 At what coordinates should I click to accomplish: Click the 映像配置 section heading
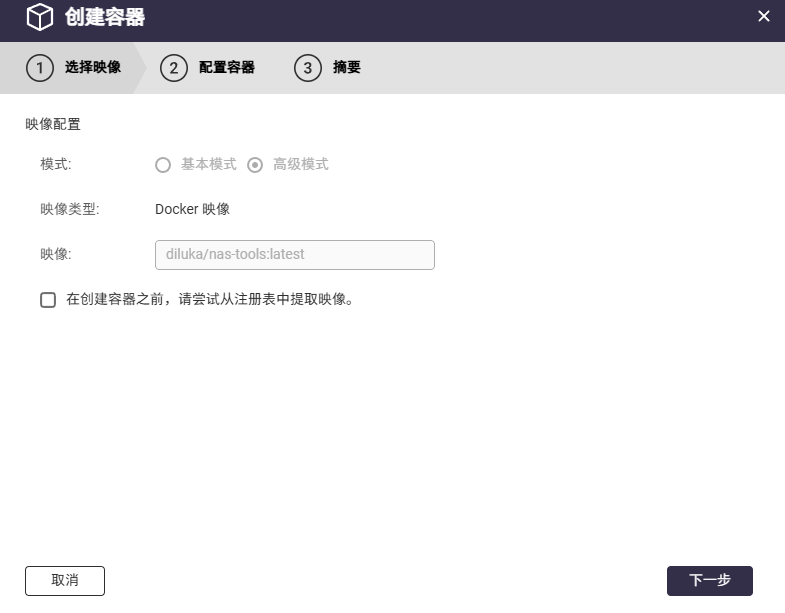tap(53, 124)
